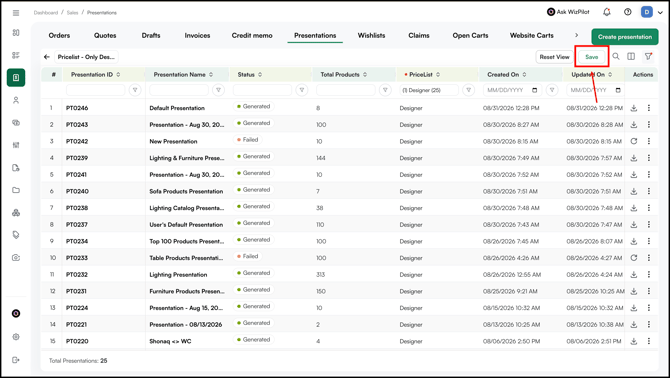Retry failed presentation PT0242
The width and height of the screenshot is (670, 378).
click(634, 141)
